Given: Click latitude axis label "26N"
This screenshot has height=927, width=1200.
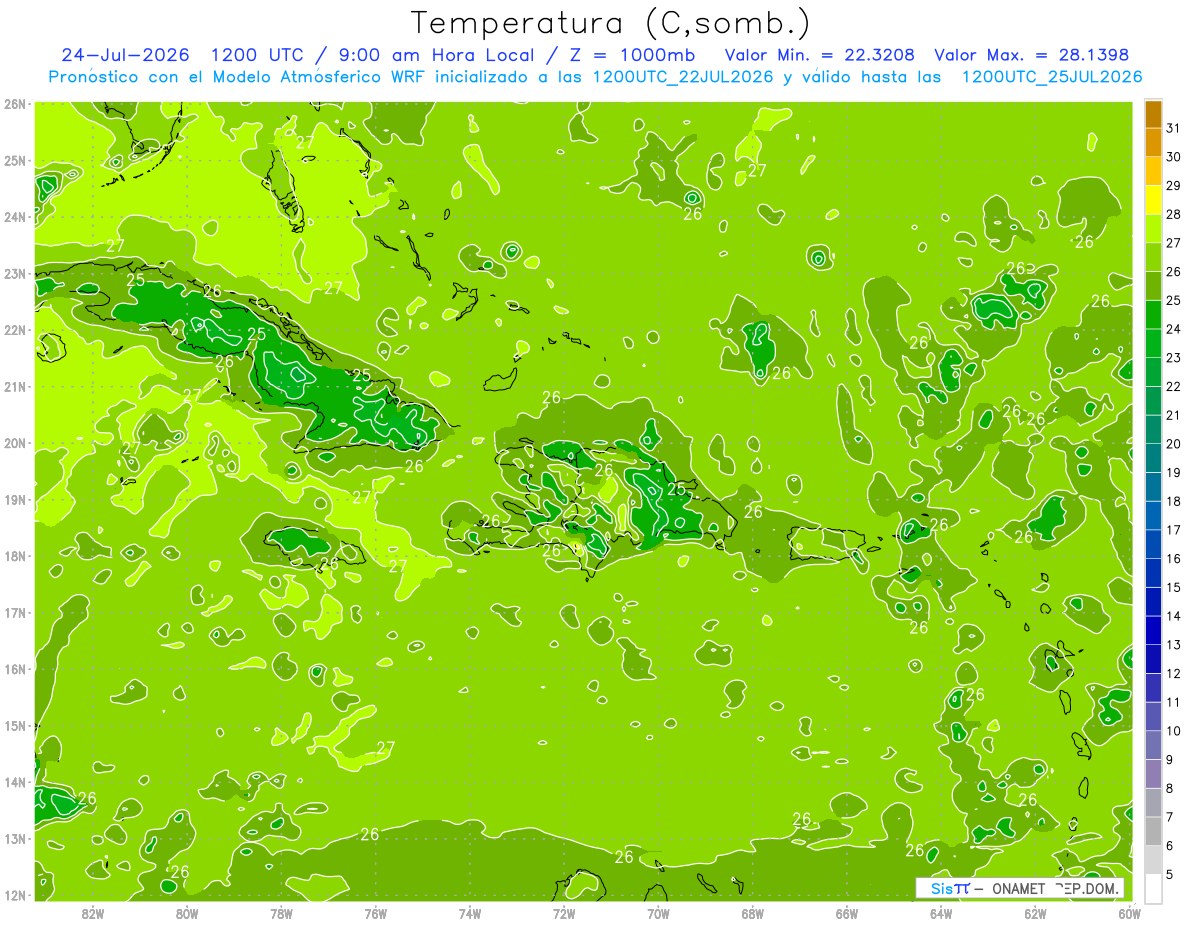Looking at the screenshot, I should tap(16, 104).
